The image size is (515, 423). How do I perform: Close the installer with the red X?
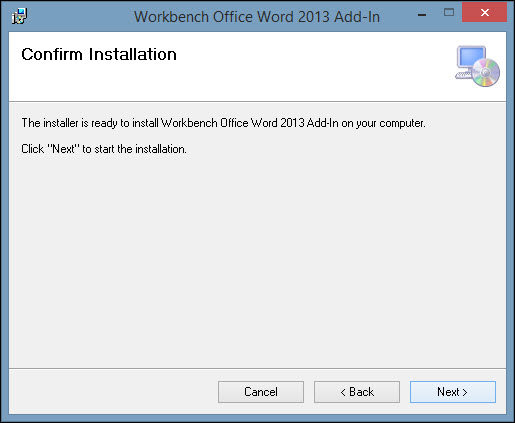pyautogui.click(x=484, y=13)
